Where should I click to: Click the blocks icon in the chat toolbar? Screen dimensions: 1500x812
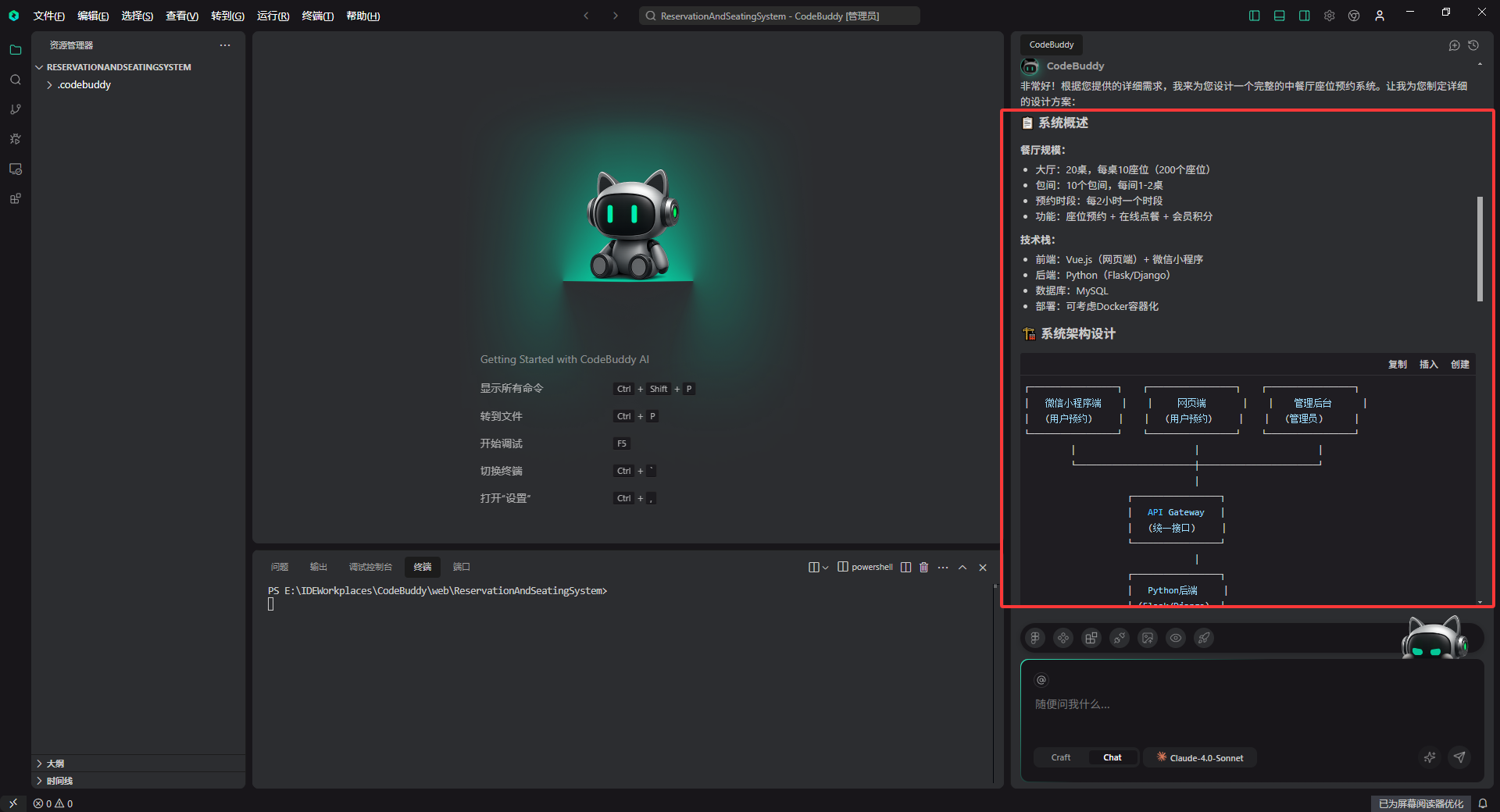tap(1091, 638)
